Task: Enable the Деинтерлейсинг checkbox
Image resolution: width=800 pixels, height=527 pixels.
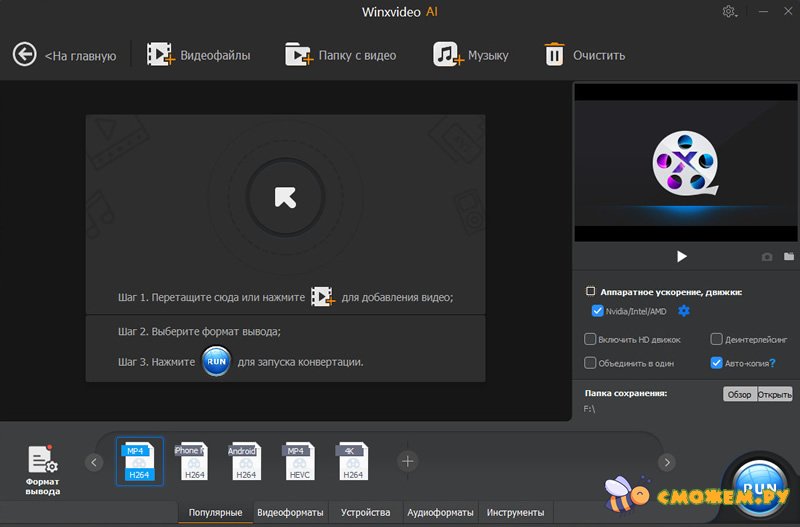Action: 716,339
